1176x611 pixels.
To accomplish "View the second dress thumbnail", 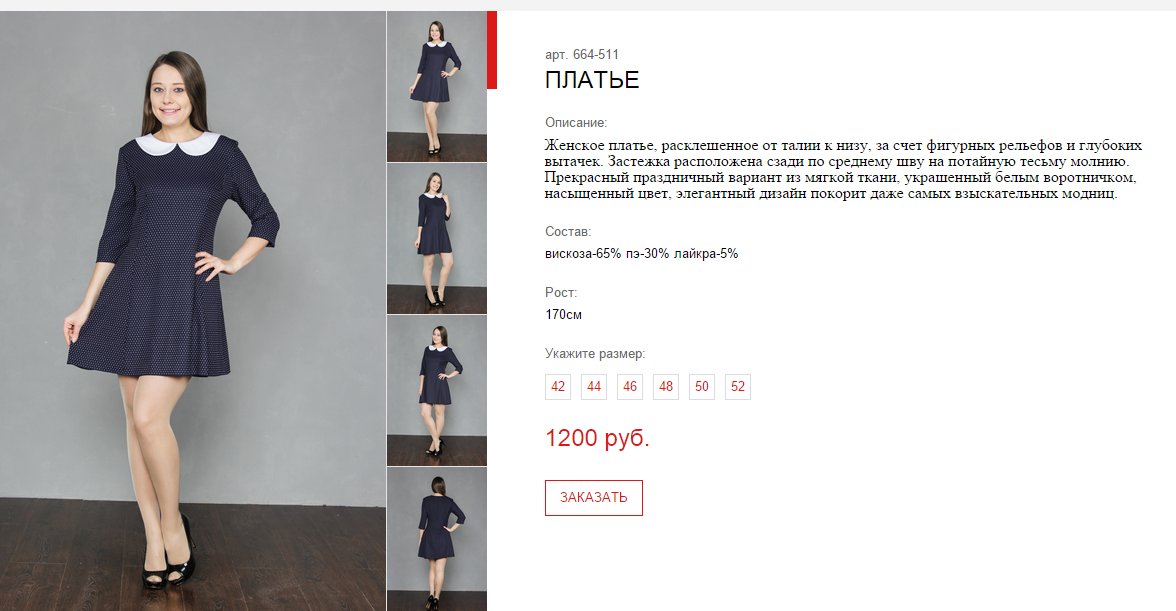I will click(x=436, y=238).
